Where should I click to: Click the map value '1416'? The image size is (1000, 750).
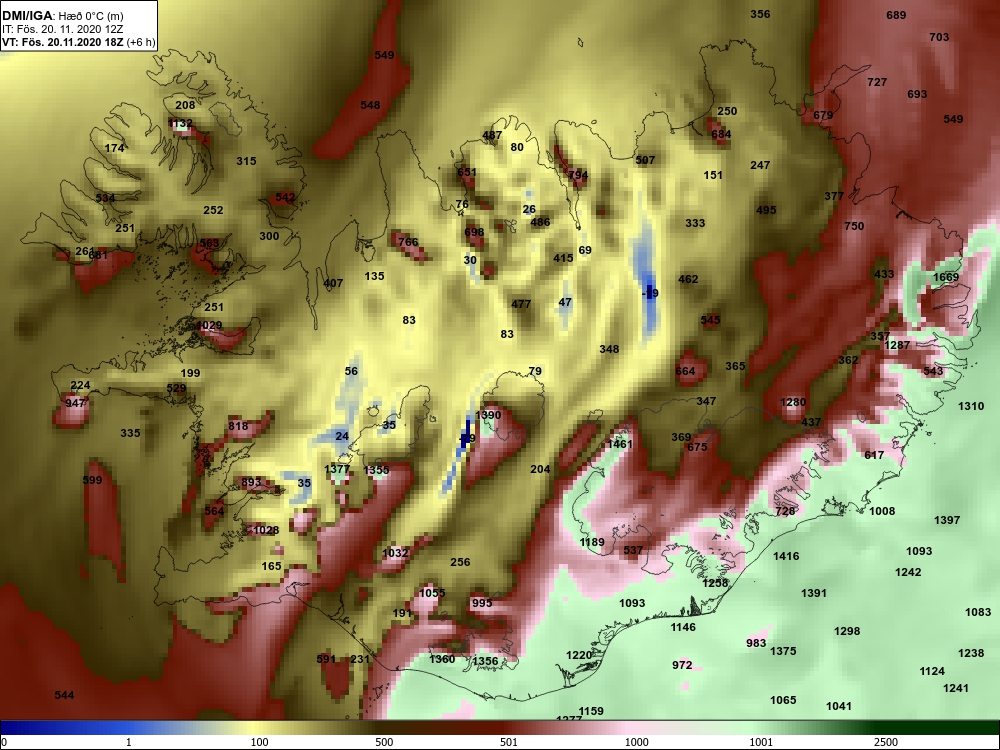coord(786,555)
